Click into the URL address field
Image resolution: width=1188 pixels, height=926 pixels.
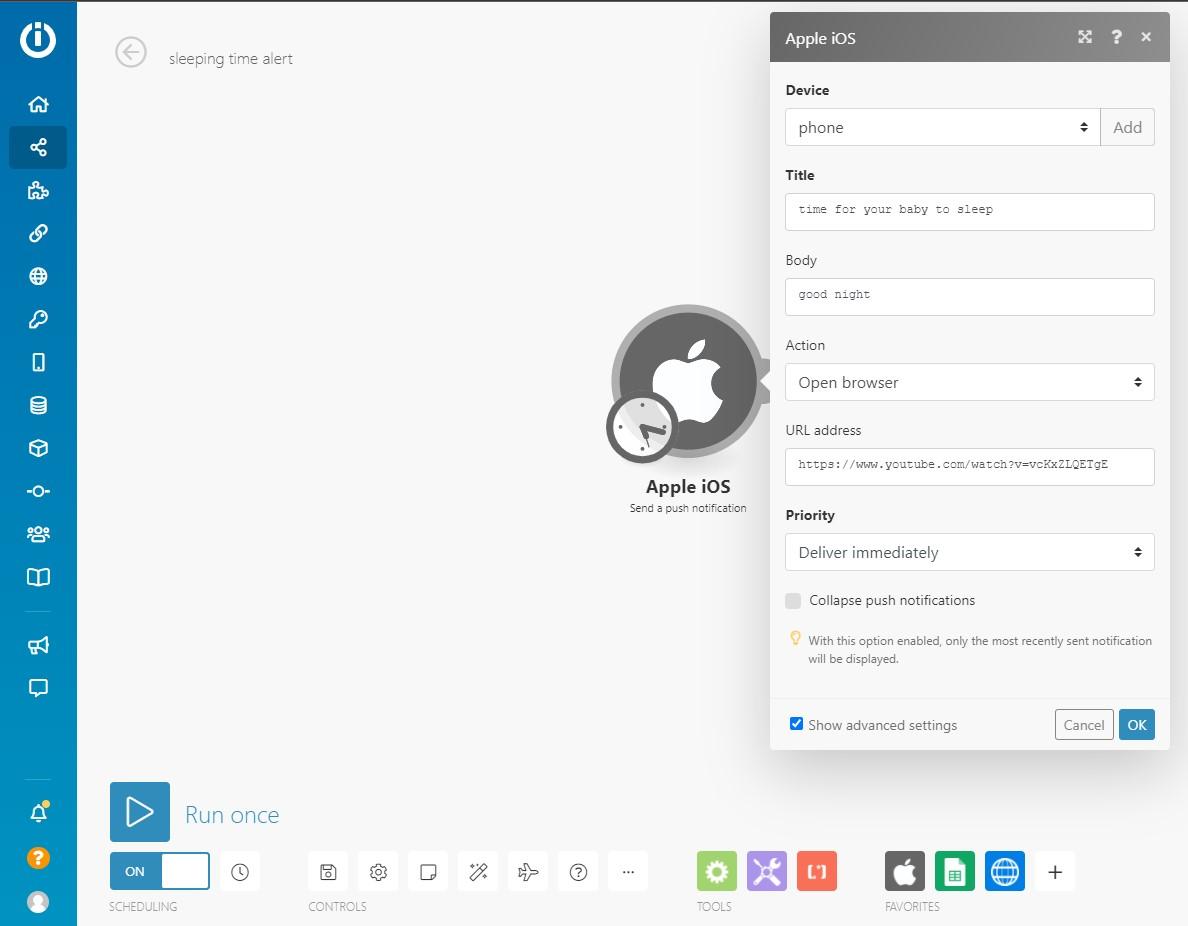click(x=970, y=467)
